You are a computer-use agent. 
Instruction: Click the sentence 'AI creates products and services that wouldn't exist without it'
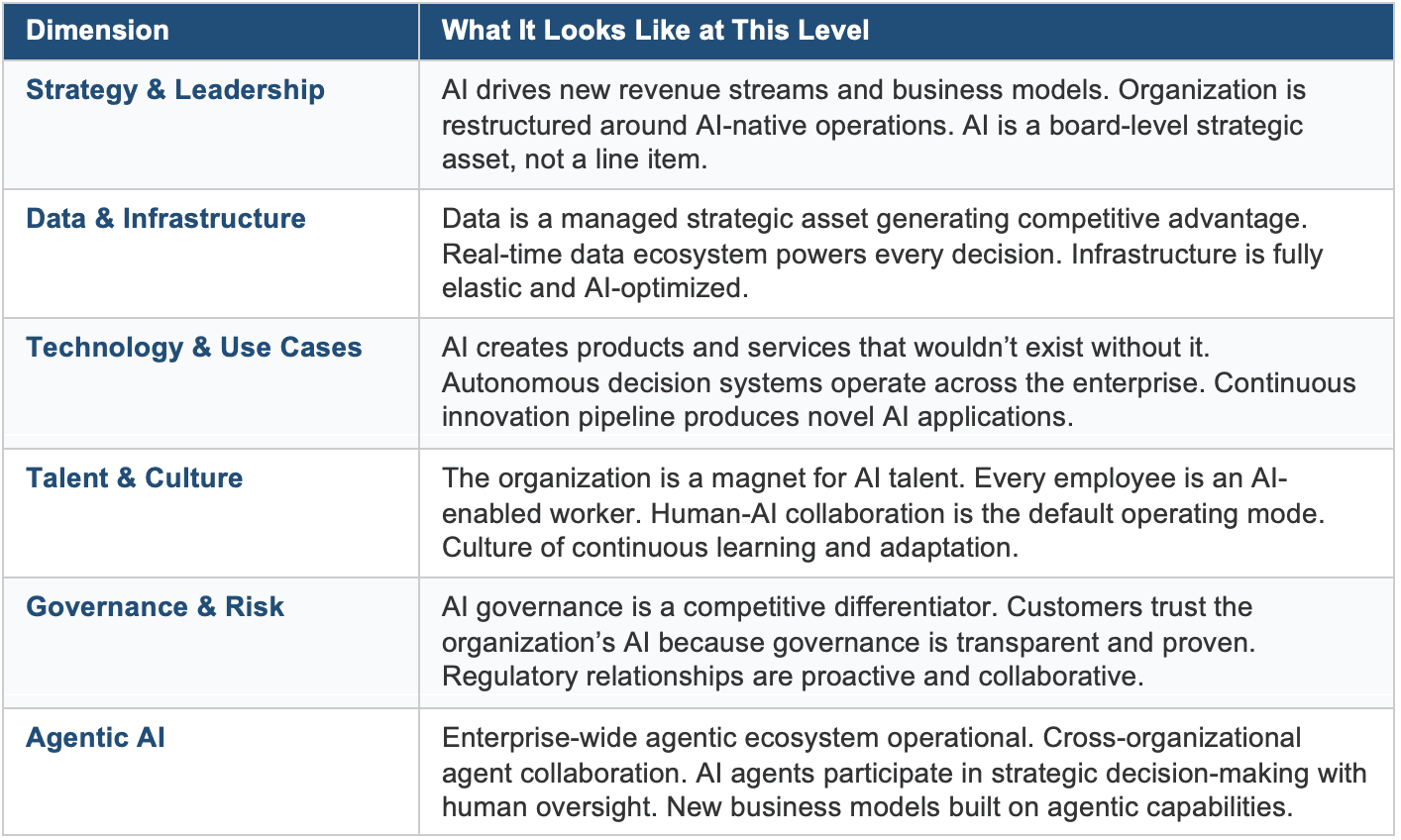point(824,348)
